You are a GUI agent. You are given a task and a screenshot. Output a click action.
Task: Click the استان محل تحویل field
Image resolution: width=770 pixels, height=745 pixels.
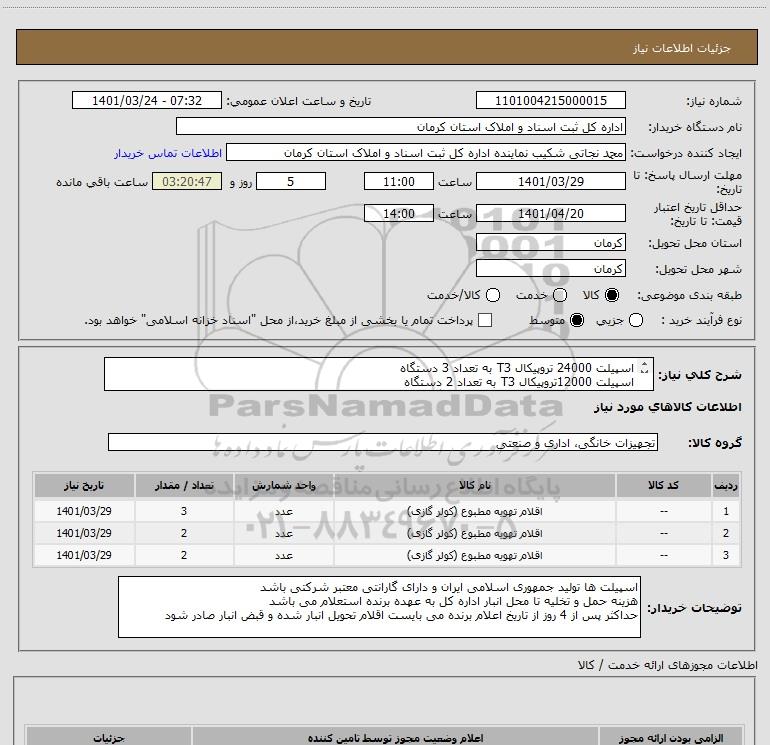(x=550, y=242)
